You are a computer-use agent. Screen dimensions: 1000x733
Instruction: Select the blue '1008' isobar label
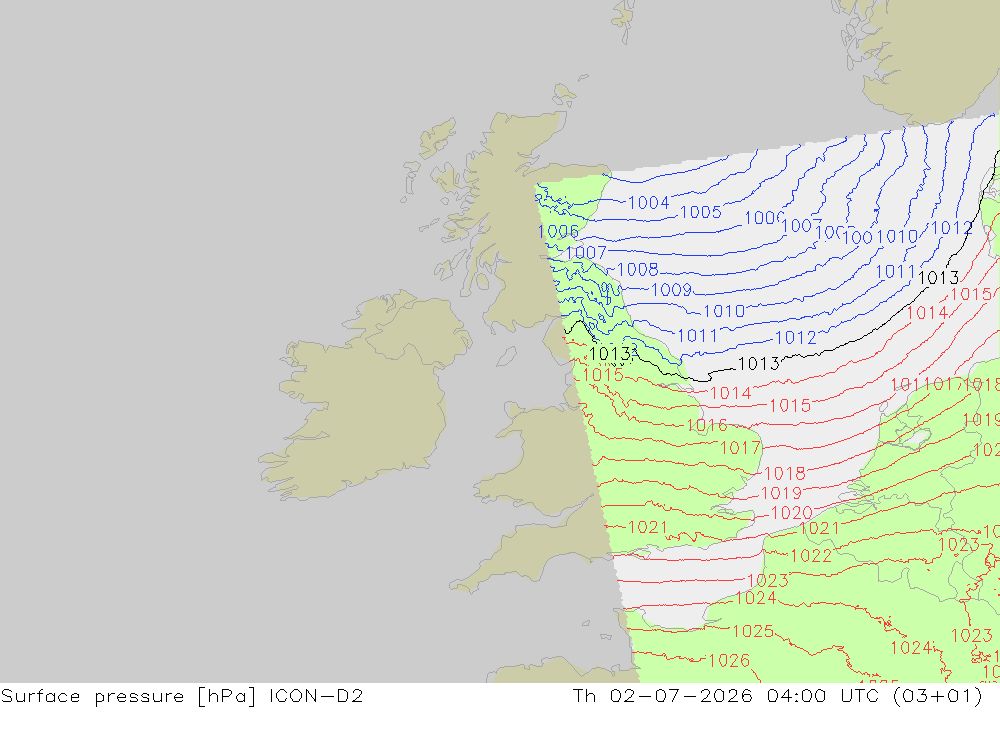point(638,270)
